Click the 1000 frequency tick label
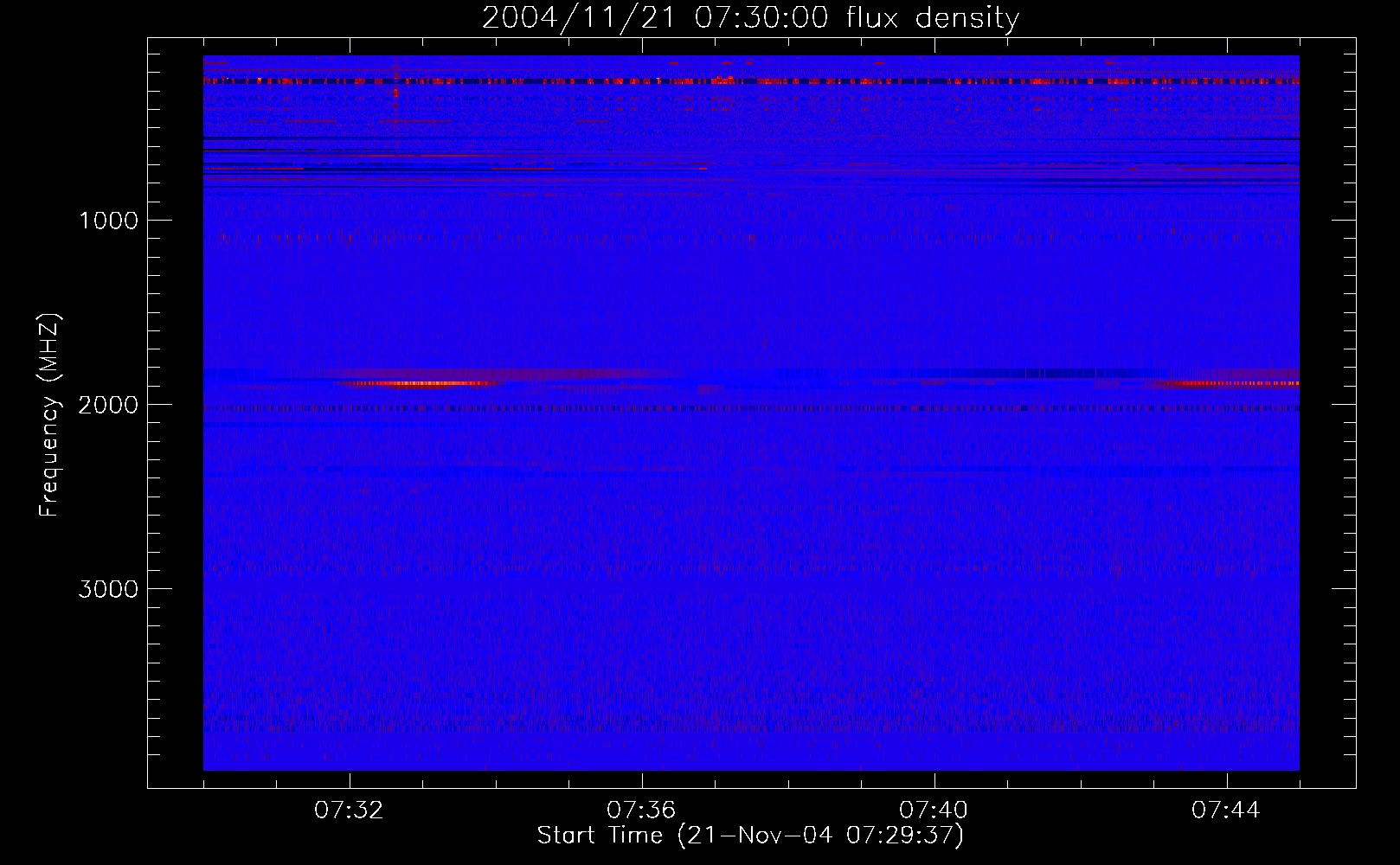The image size is (1400, 865). coord(109,221)
